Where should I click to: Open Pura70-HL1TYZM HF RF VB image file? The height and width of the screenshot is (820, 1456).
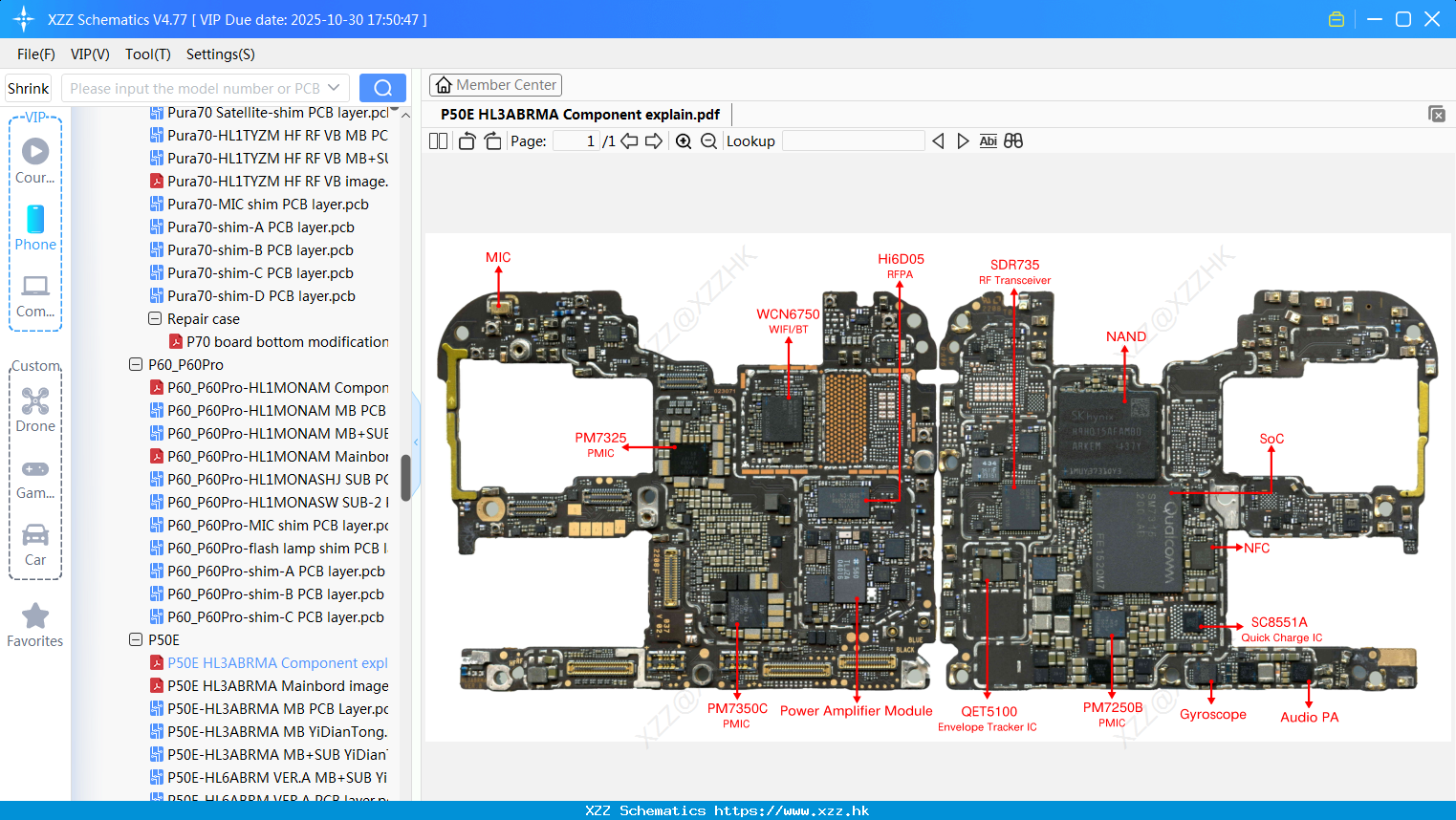[269, 181]
